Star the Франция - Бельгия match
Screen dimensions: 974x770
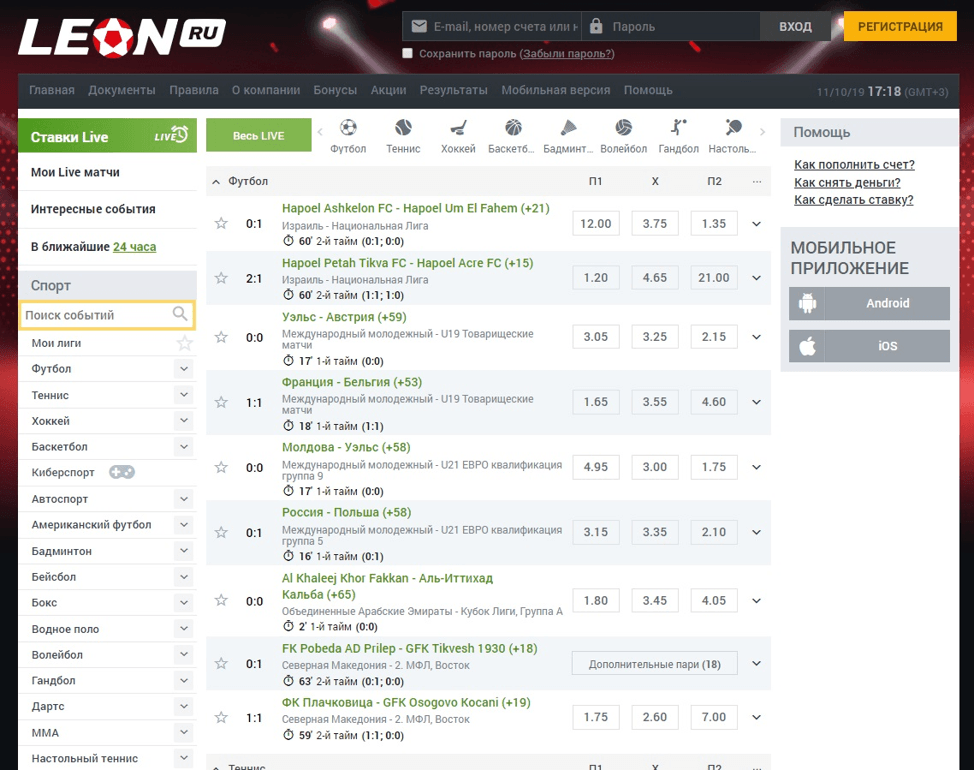(221, 402)
